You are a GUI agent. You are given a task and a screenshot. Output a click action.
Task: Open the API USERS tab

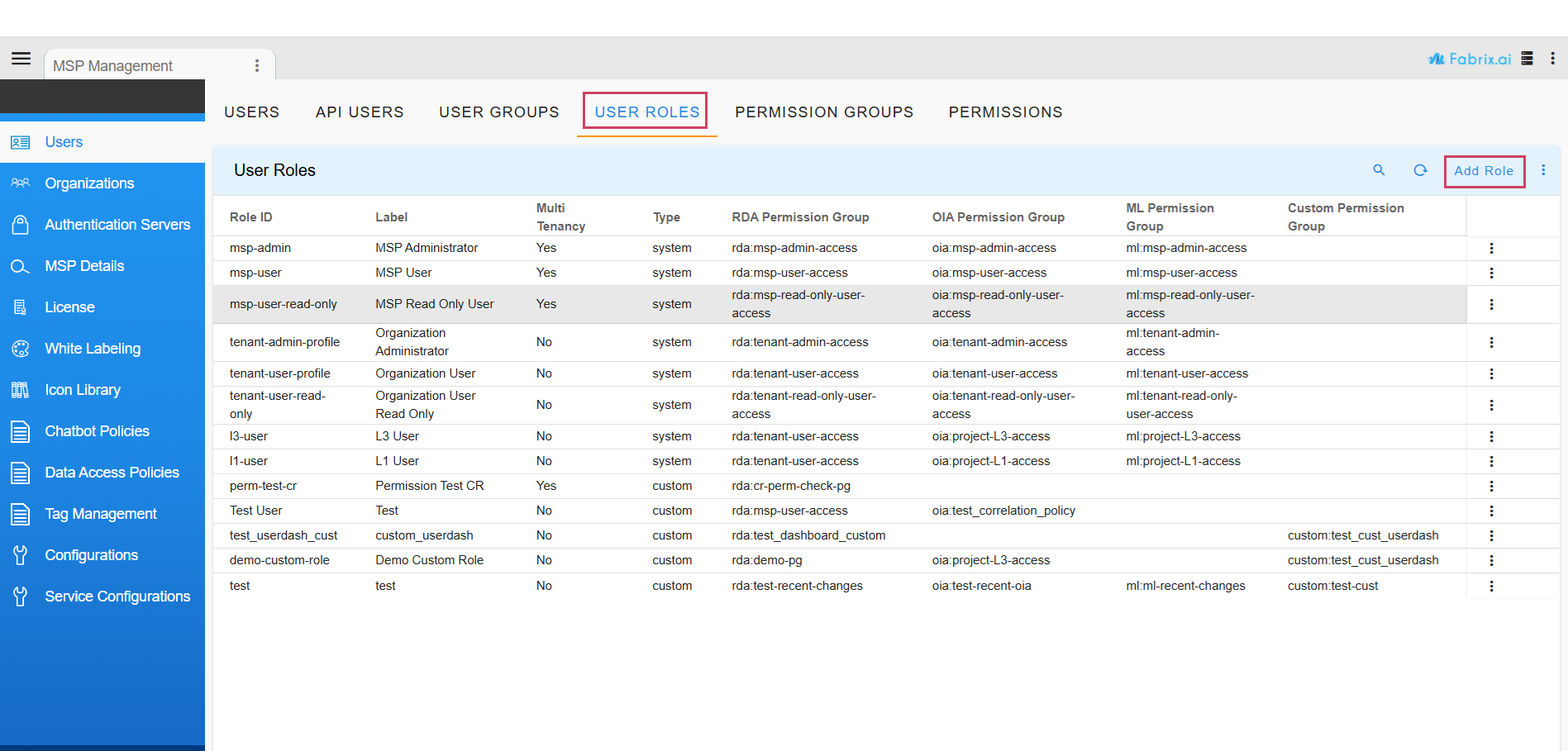click(360, 112)
